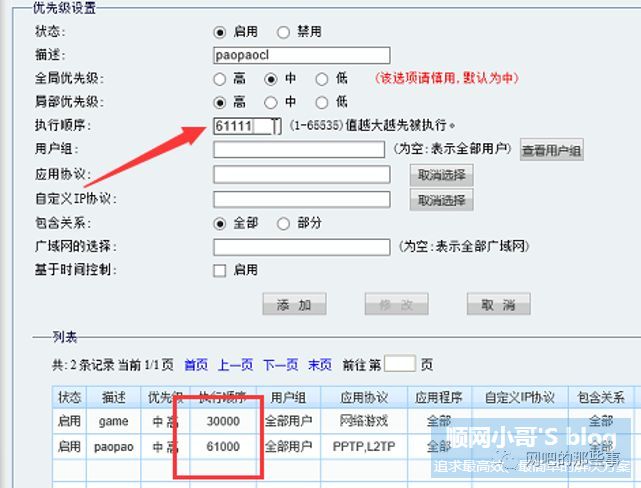Set local priority to 低

(322, 102)
